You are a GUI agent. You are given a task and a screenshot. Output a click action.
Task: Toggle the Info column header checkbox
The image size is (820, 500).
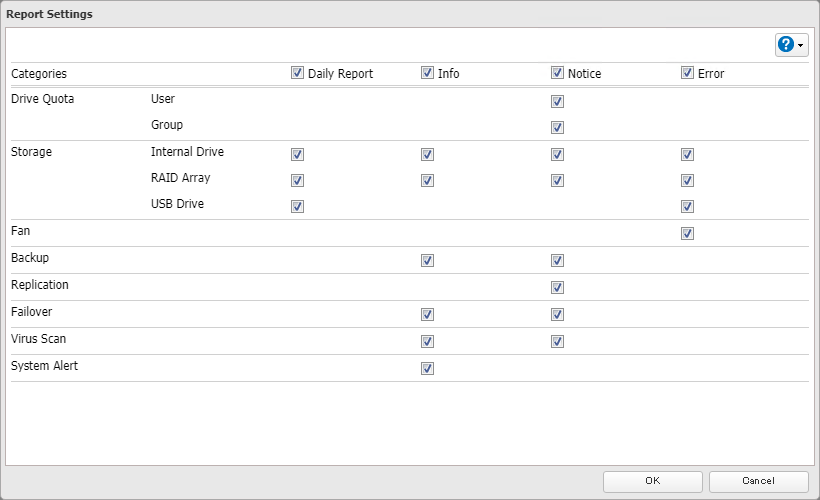[427, 73]
